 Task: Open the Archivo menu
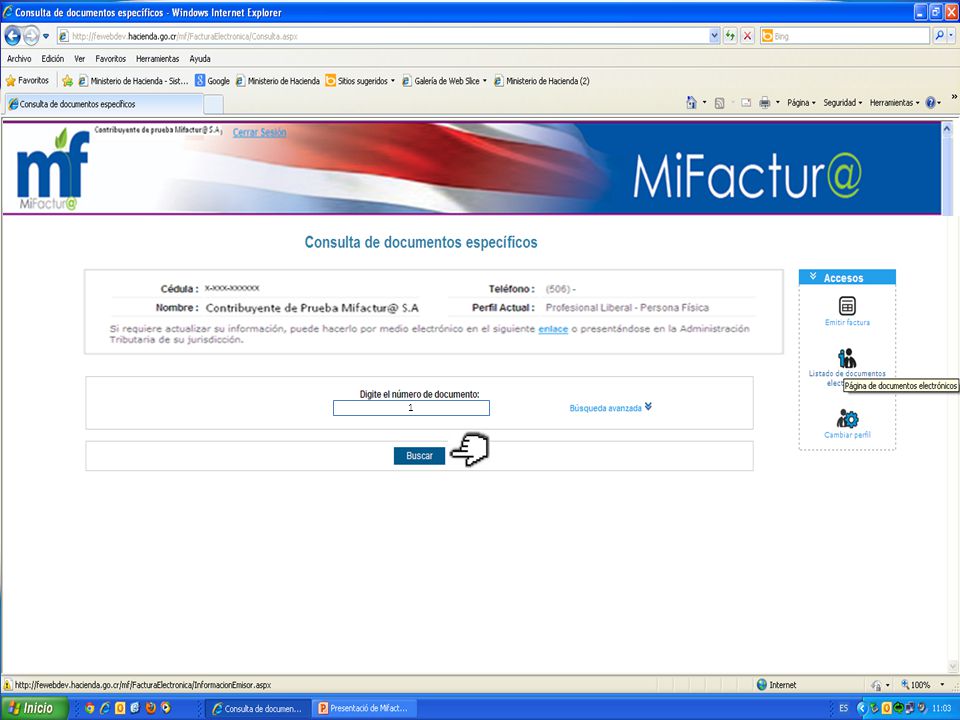pos(19,59)
